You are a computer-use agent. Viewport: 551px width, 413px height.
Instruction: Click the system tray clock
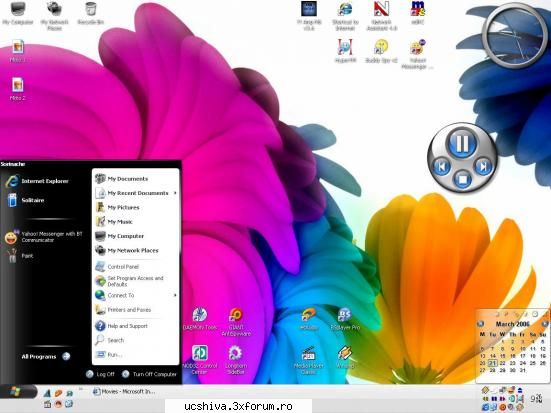pos(536,399)
